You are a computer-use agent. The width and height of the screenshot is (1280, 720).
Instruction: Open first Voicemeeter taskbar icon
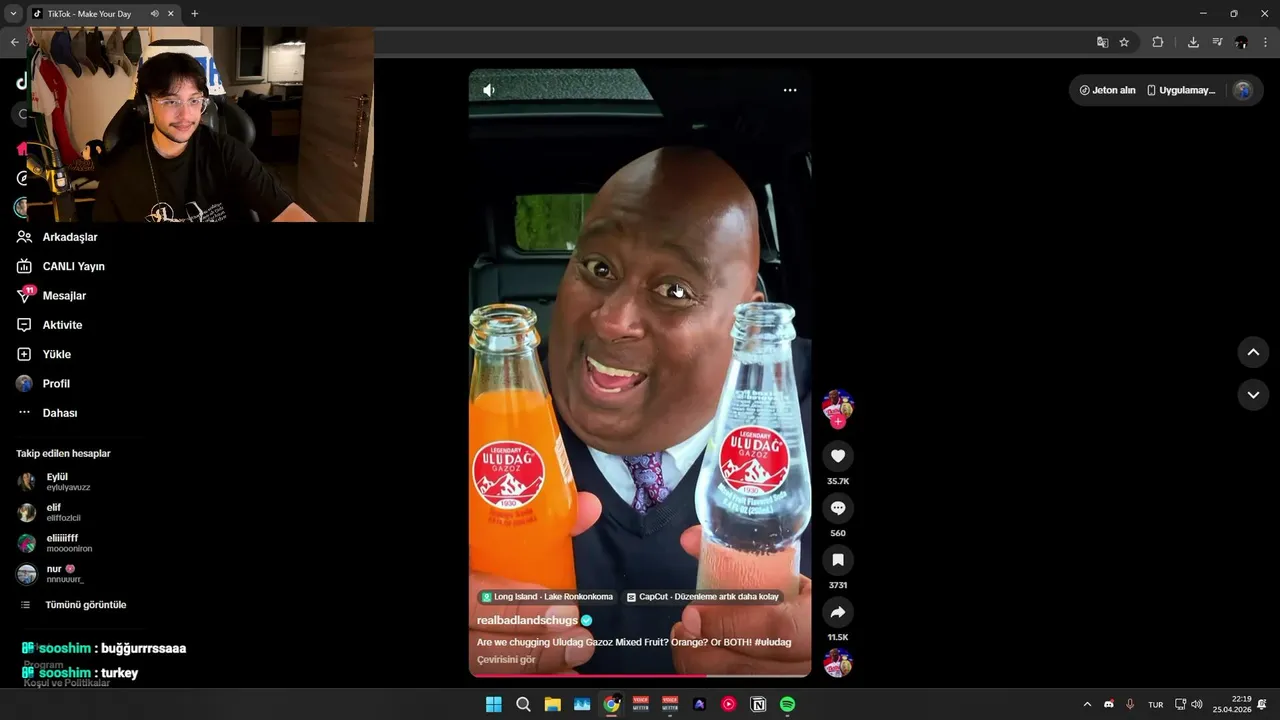(641, 704)
